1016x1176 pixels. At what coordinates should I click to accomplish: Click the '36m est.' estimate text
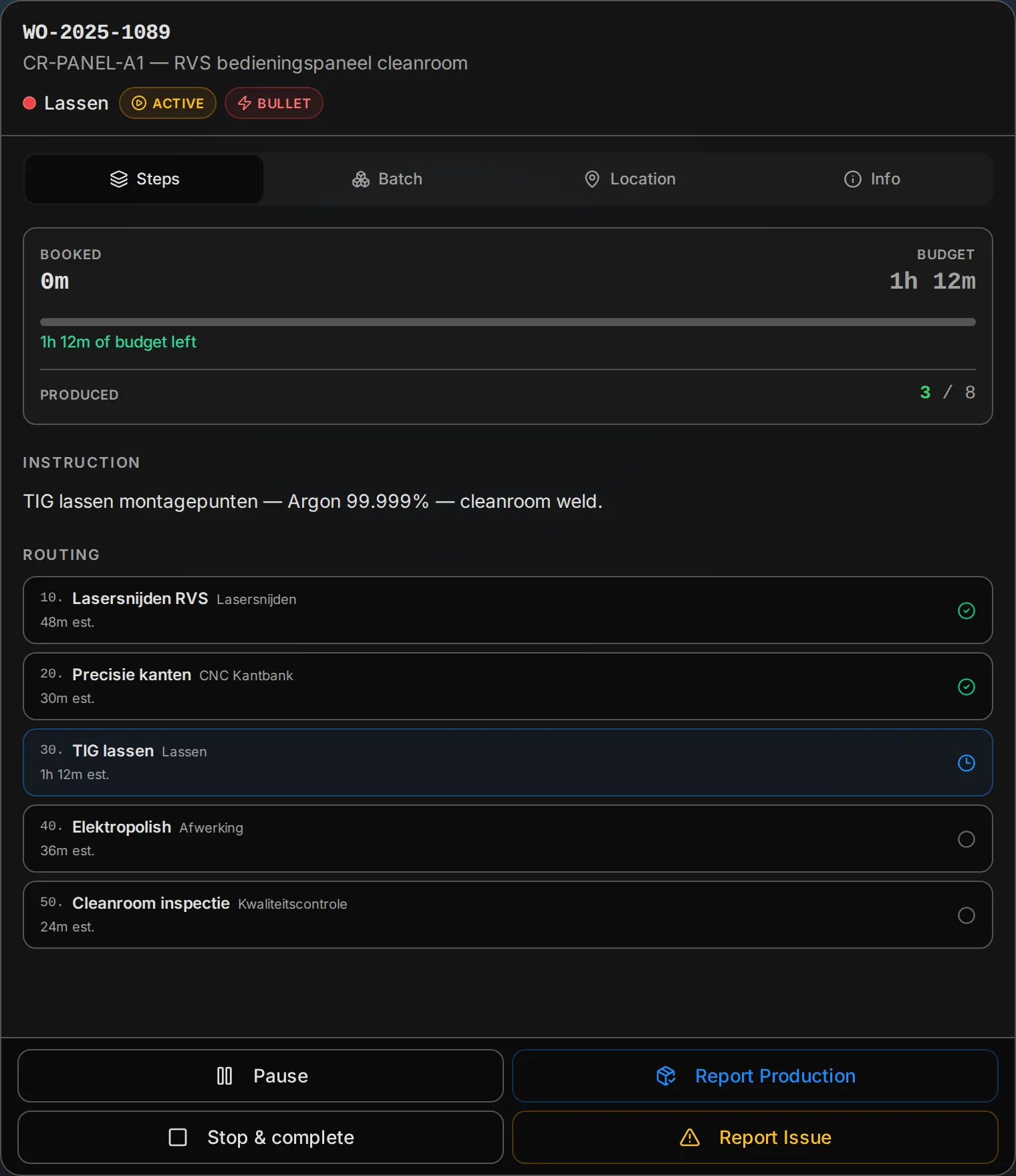(x=68, y=851)
